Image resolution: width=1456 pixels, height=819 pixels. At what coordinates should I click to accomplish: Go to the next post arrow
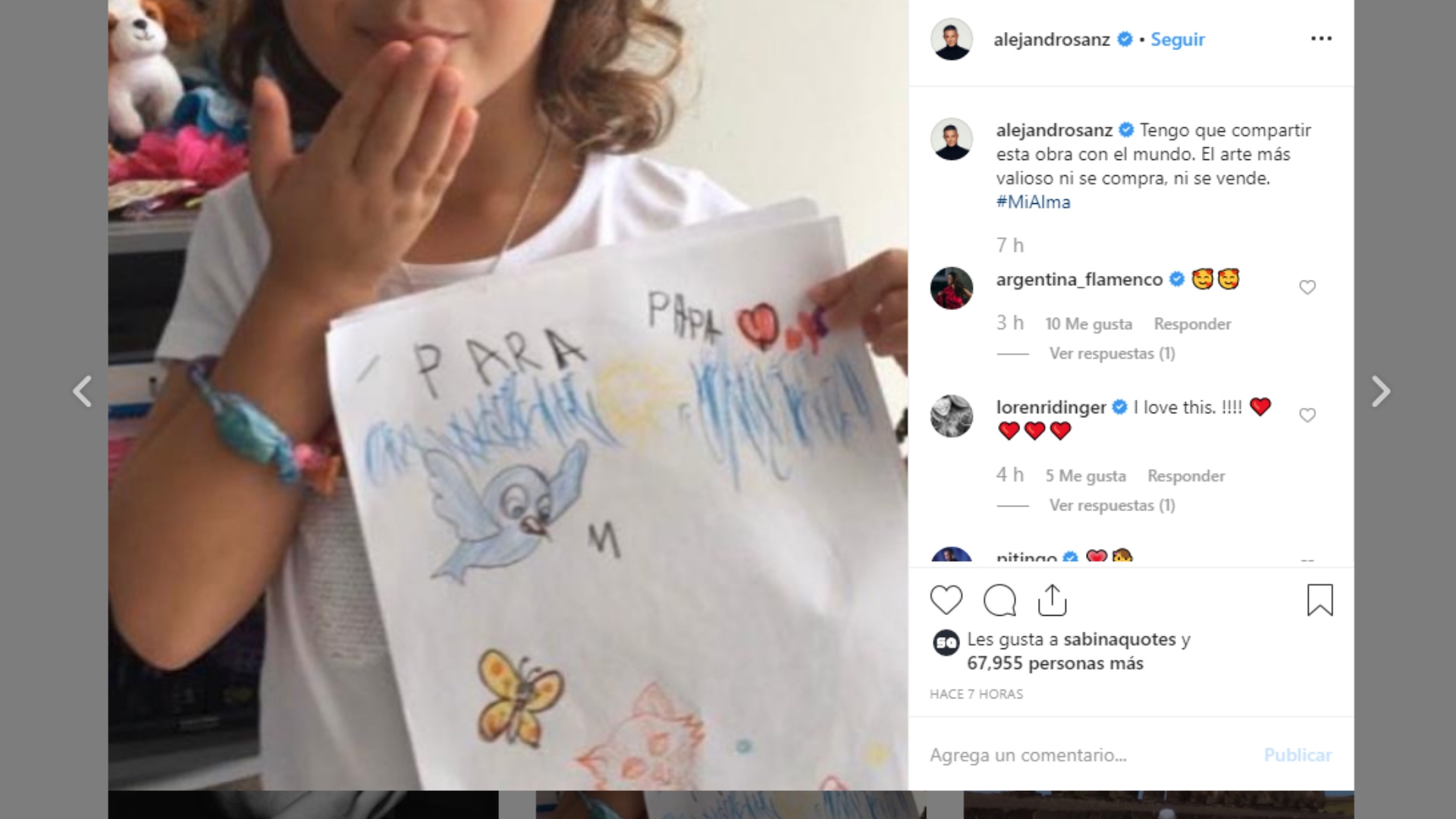[x=1381, y=391]
